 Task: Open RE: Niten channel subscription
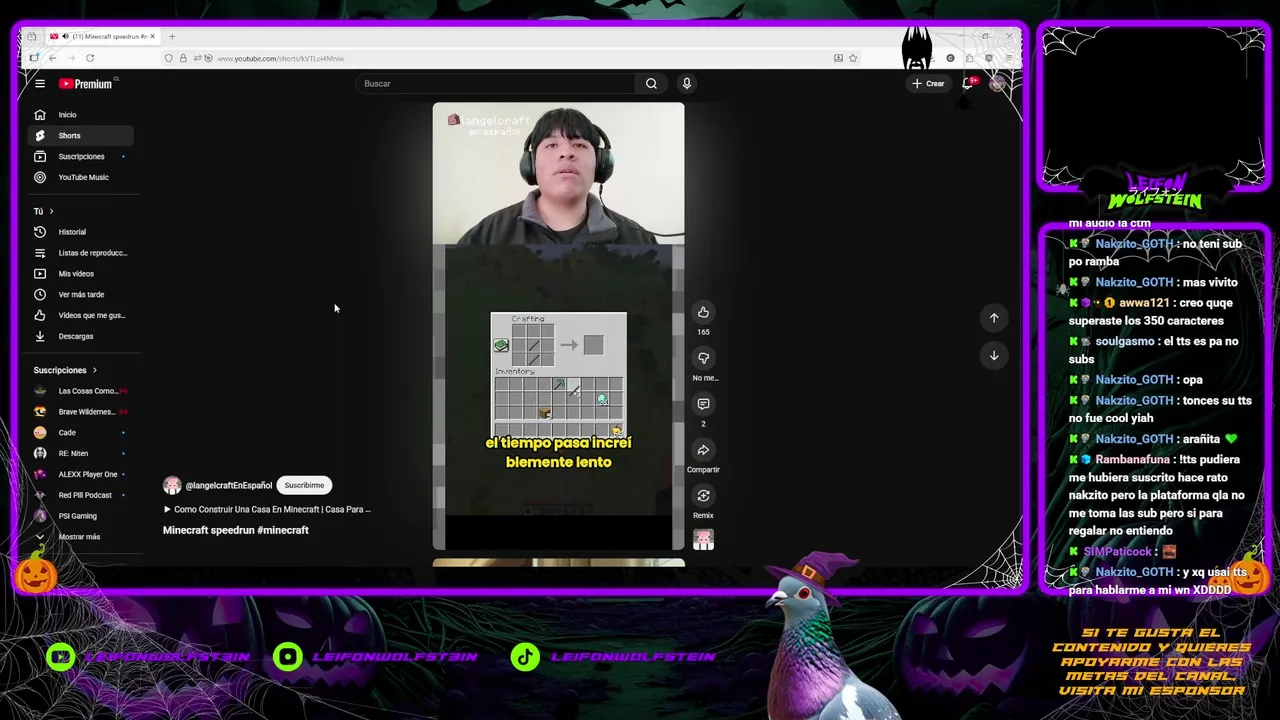[x=79, y=454]
